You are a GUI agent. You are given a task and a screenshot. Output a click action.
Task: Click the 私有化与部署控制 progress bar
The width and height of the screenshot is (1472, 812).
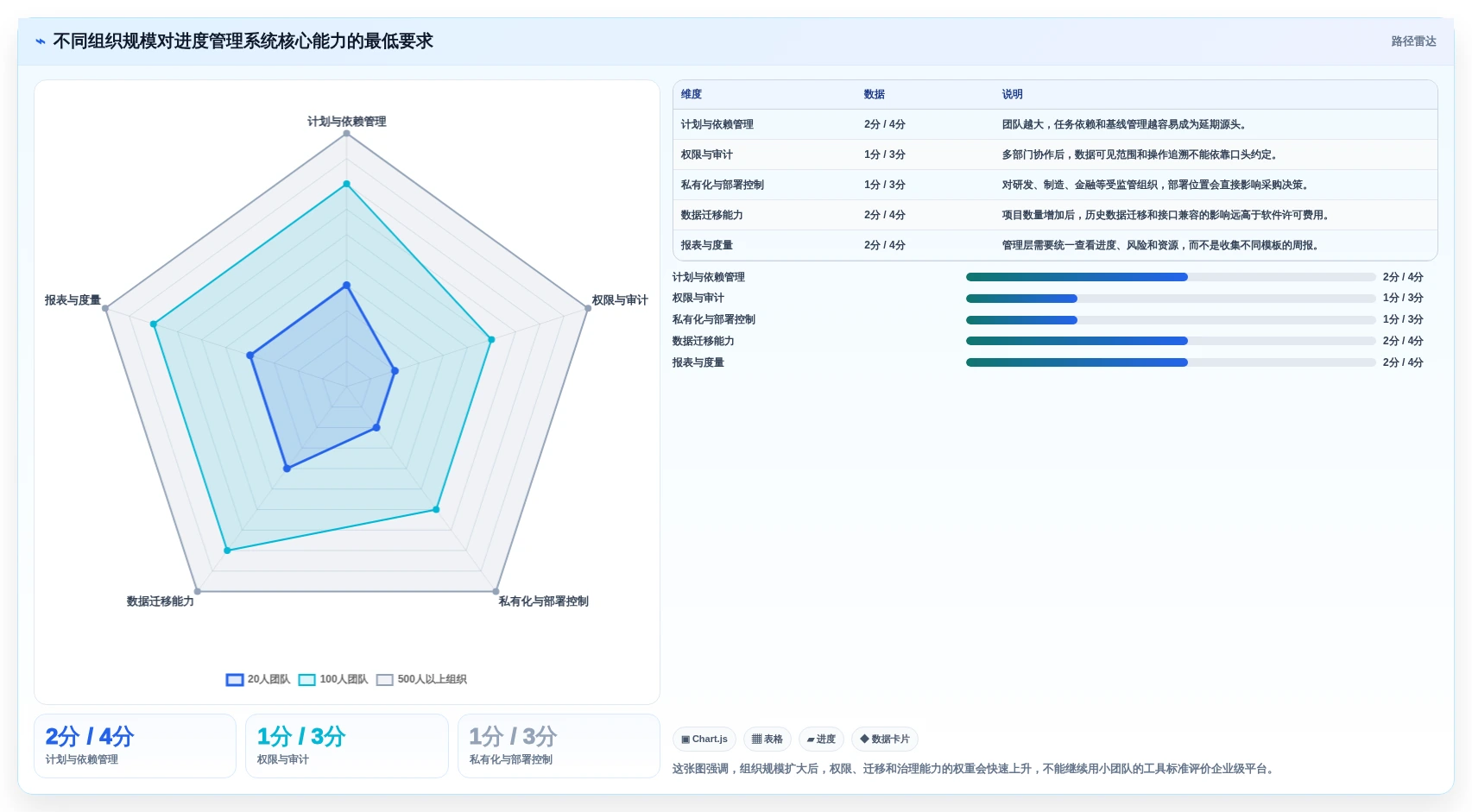[1171, 320]
